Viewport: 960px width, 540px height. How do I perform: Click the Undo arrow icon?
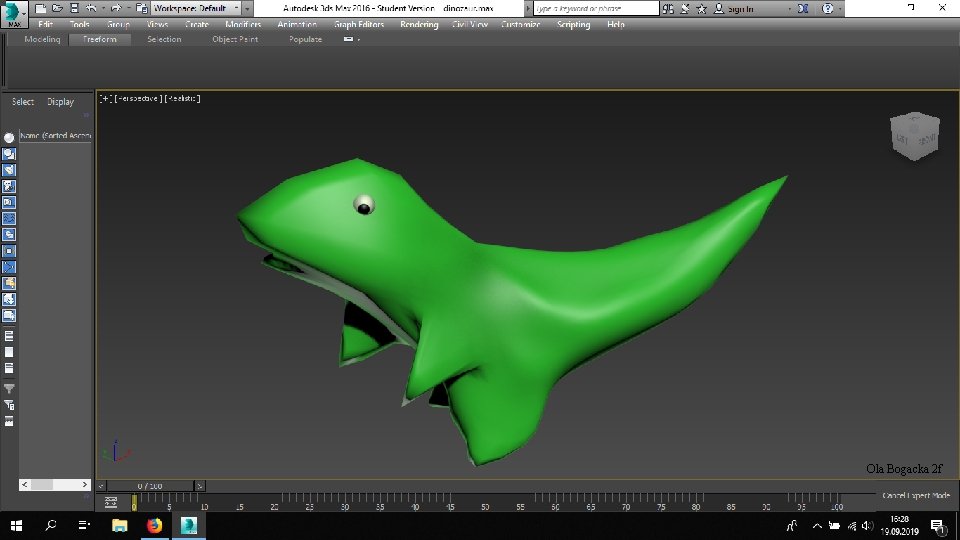90,8
